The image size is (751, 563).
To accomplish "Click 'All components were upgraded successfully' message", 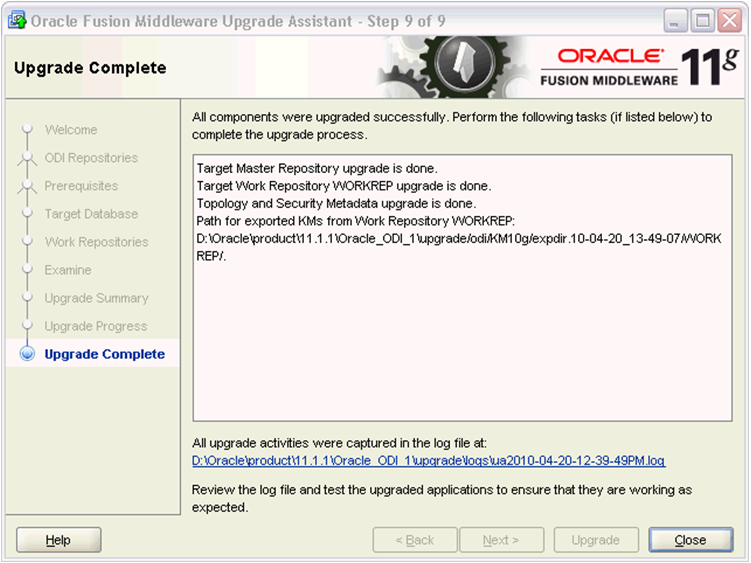I will click(452, 126).
